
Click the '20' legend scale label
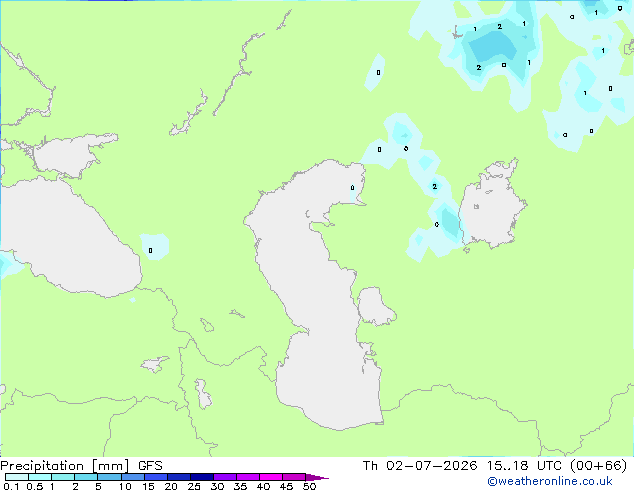point(171,486)
